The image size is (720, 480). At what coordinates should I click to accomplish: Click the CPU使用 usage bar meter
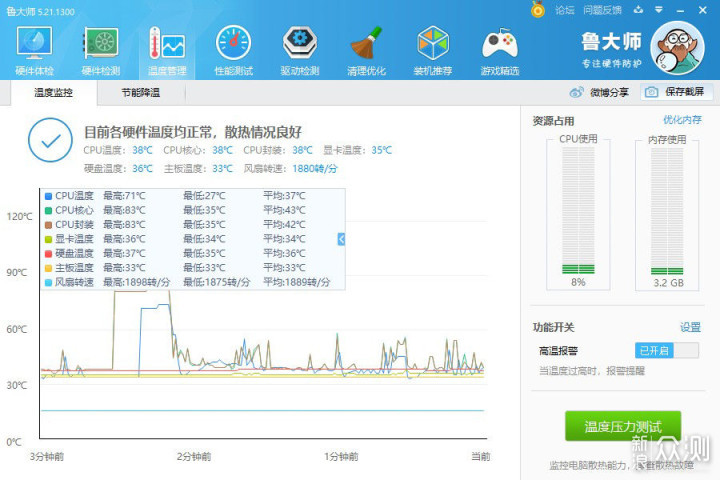coord(578,211)
